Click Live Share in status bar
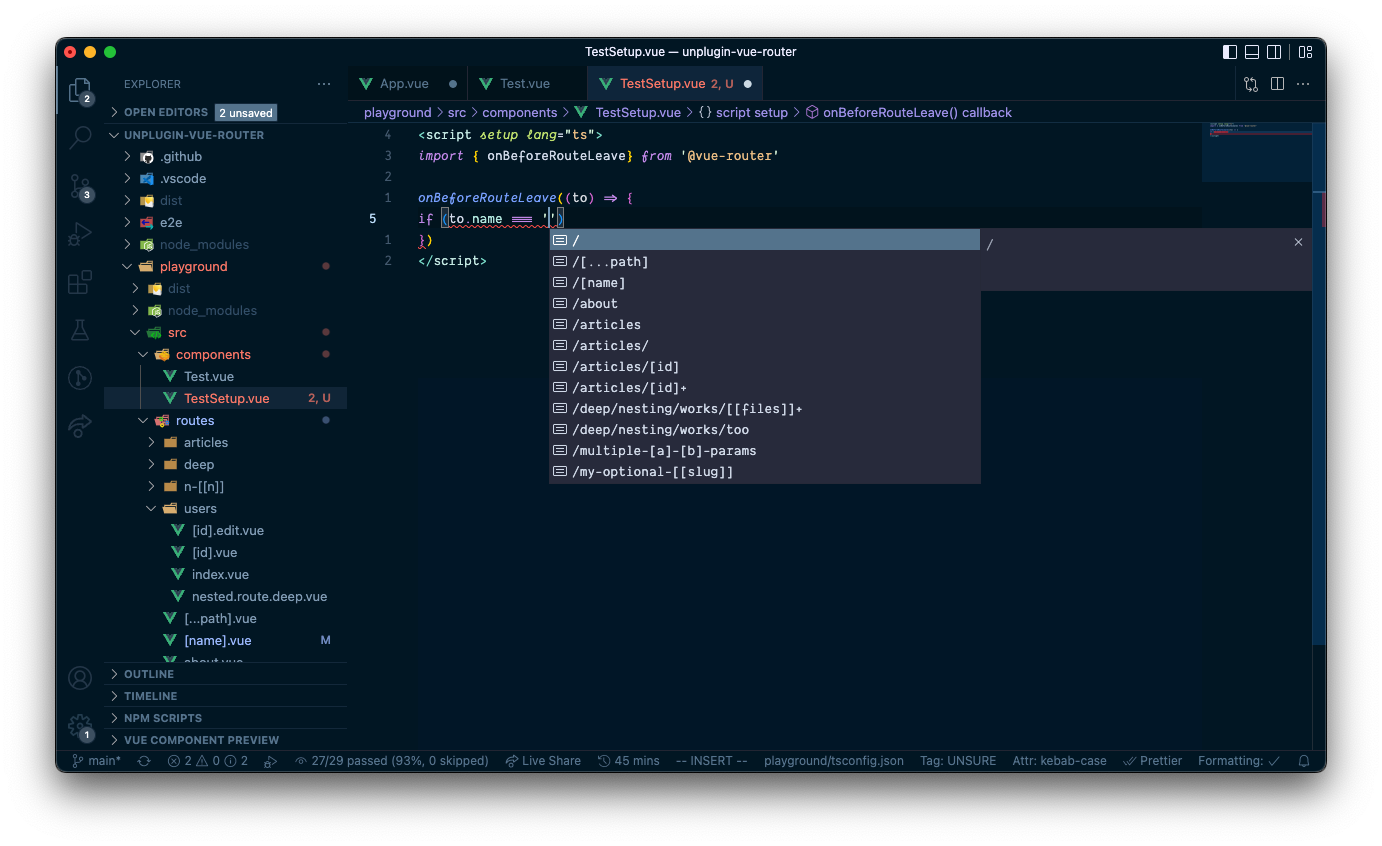 click(543, 761)
